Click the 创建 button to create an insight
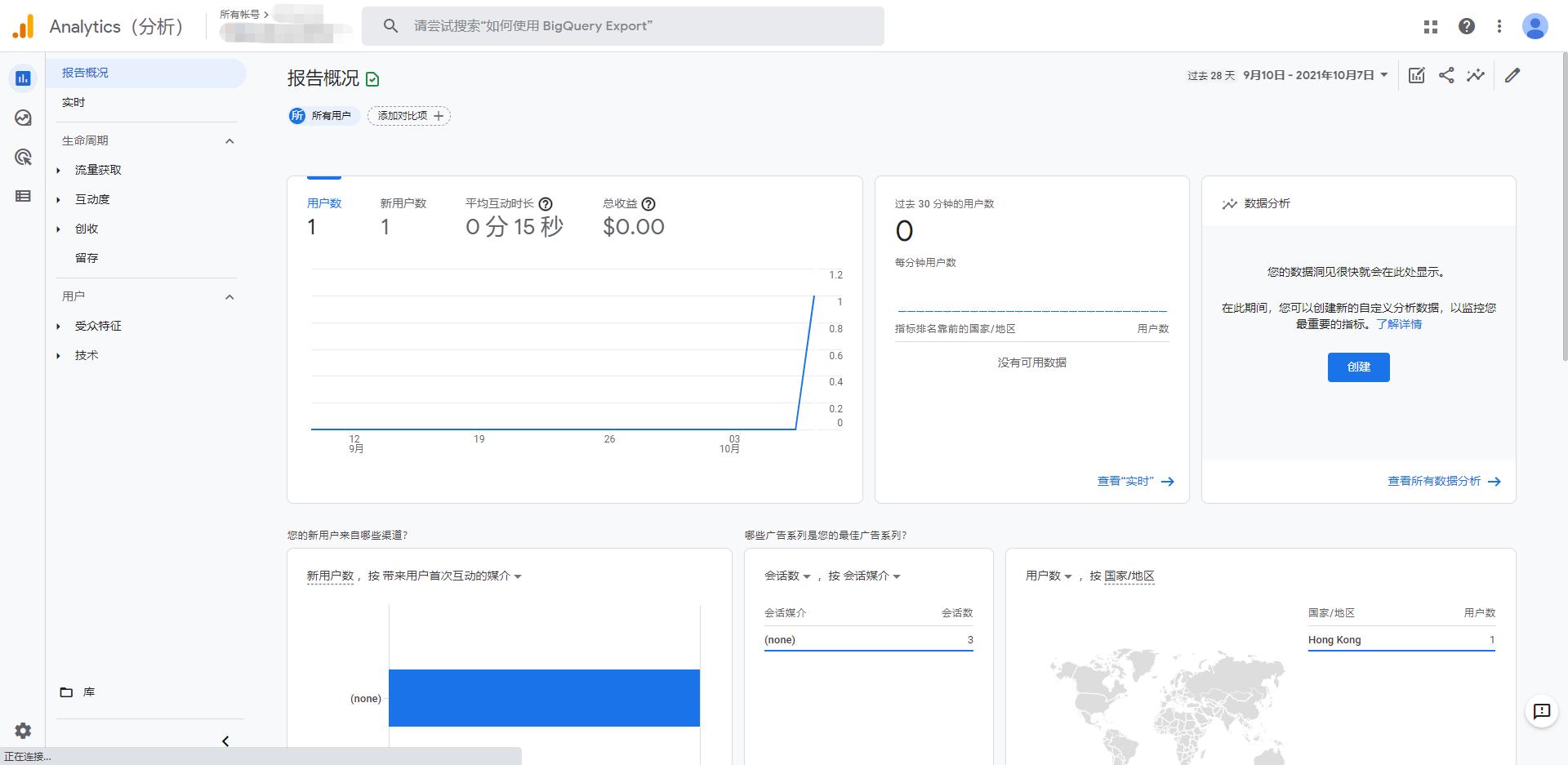 [x=1358, y=367]
